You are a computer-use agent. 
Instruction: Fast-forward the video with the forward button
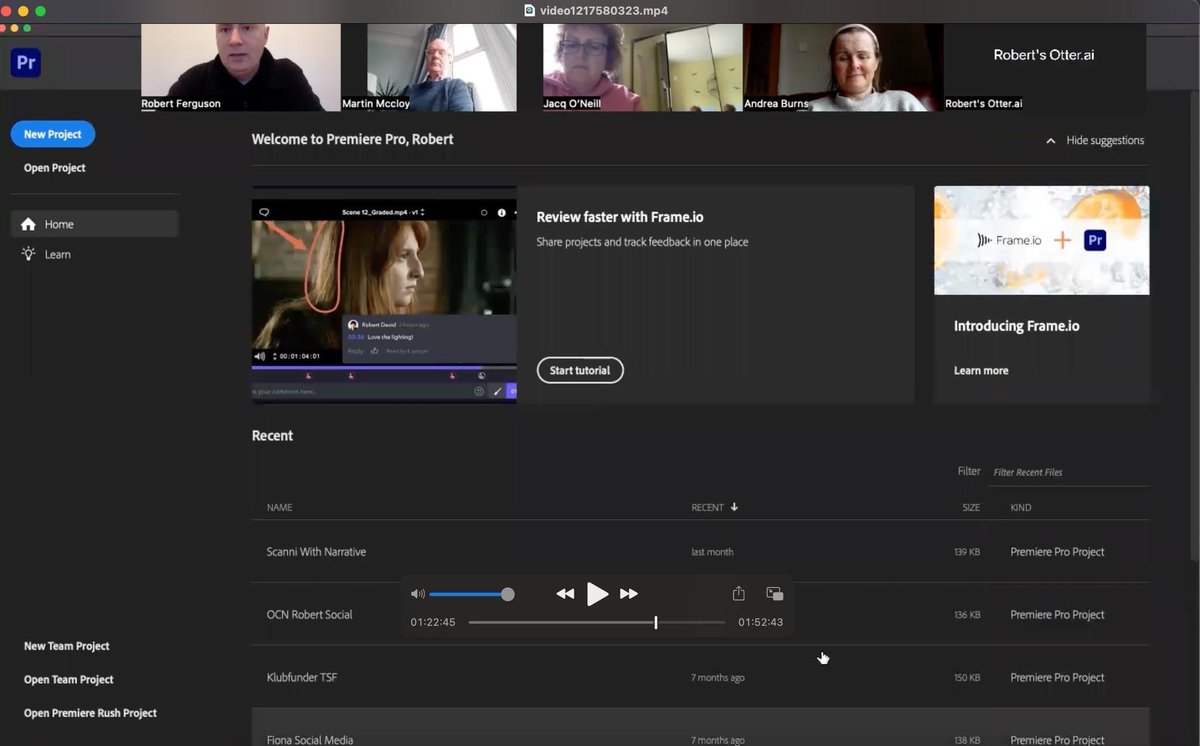coord(629,594)
